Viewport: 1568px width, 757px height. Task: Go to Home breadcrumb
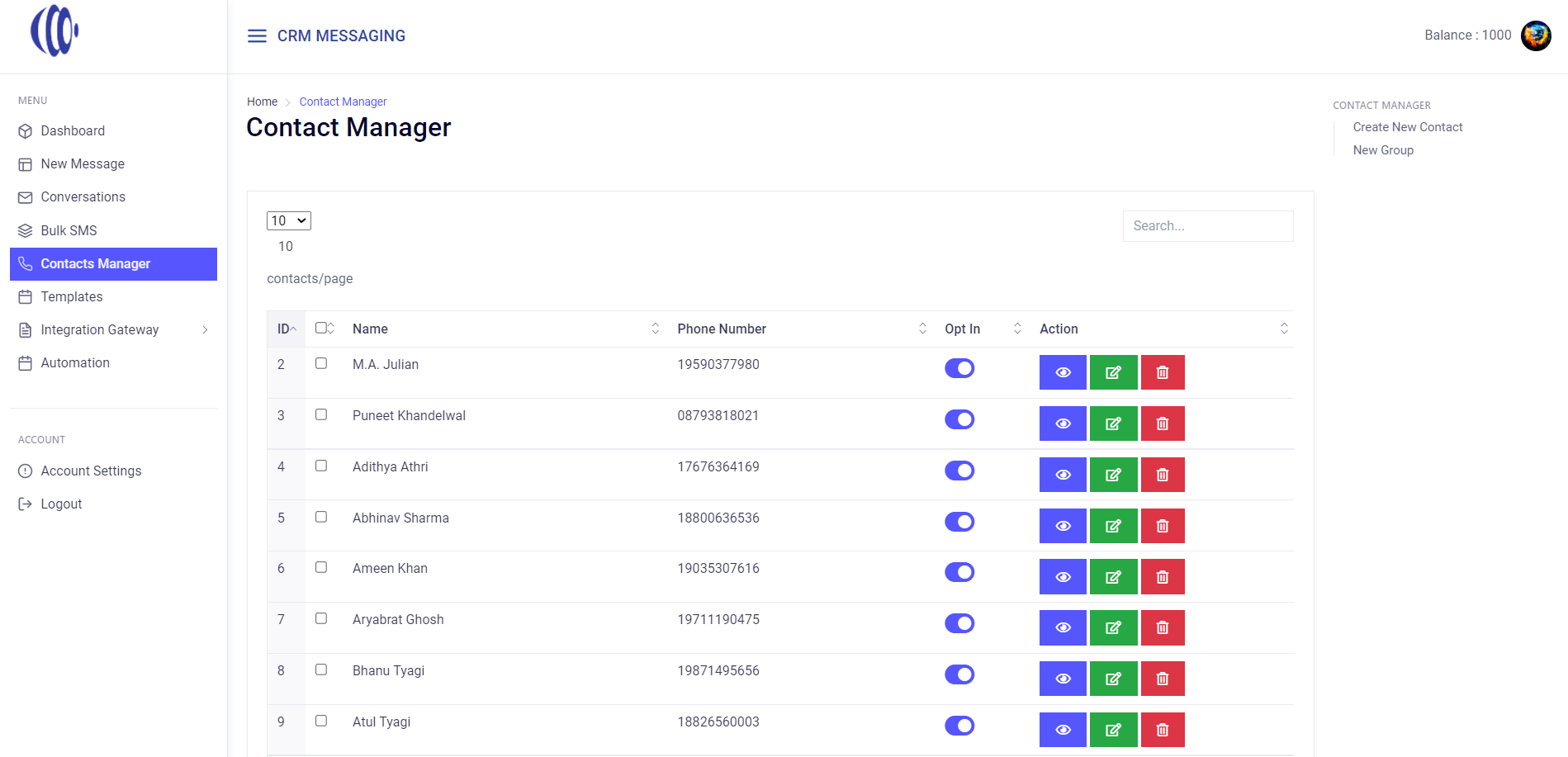[262, 102]
